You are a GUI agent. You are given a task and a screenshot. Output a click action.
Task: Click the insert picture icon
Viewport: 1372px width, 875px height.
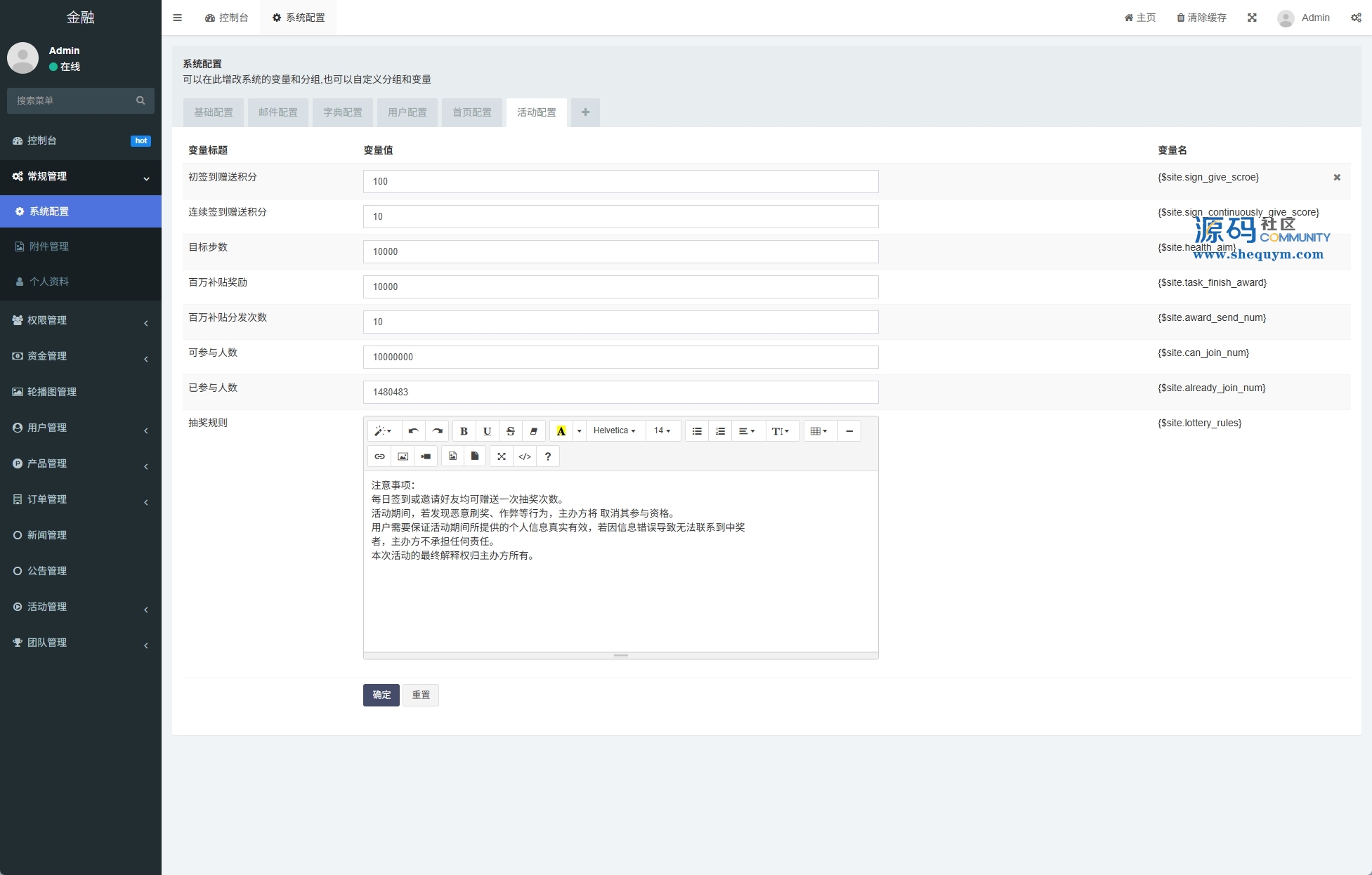tap(403, 456)
